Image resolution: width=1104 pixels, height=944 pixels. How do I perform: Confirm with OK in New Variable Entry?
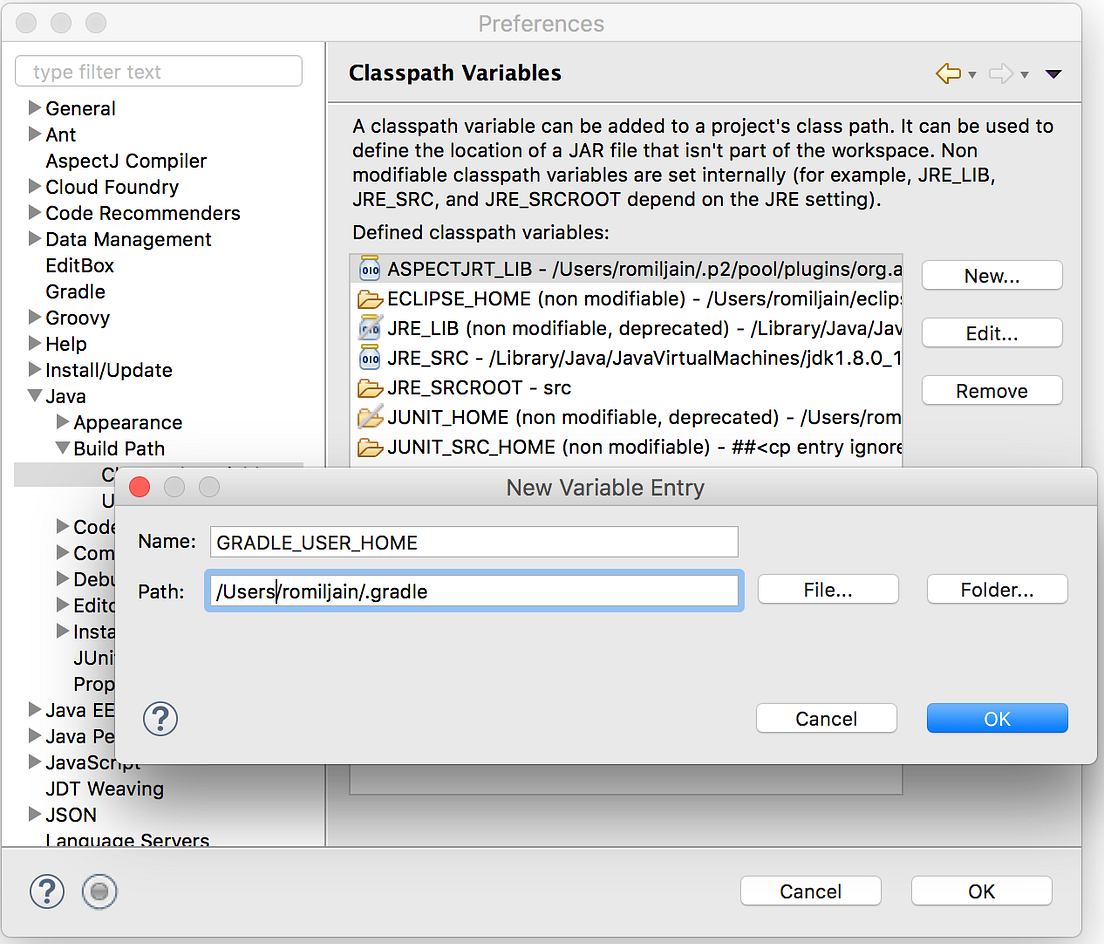[996, 718]
